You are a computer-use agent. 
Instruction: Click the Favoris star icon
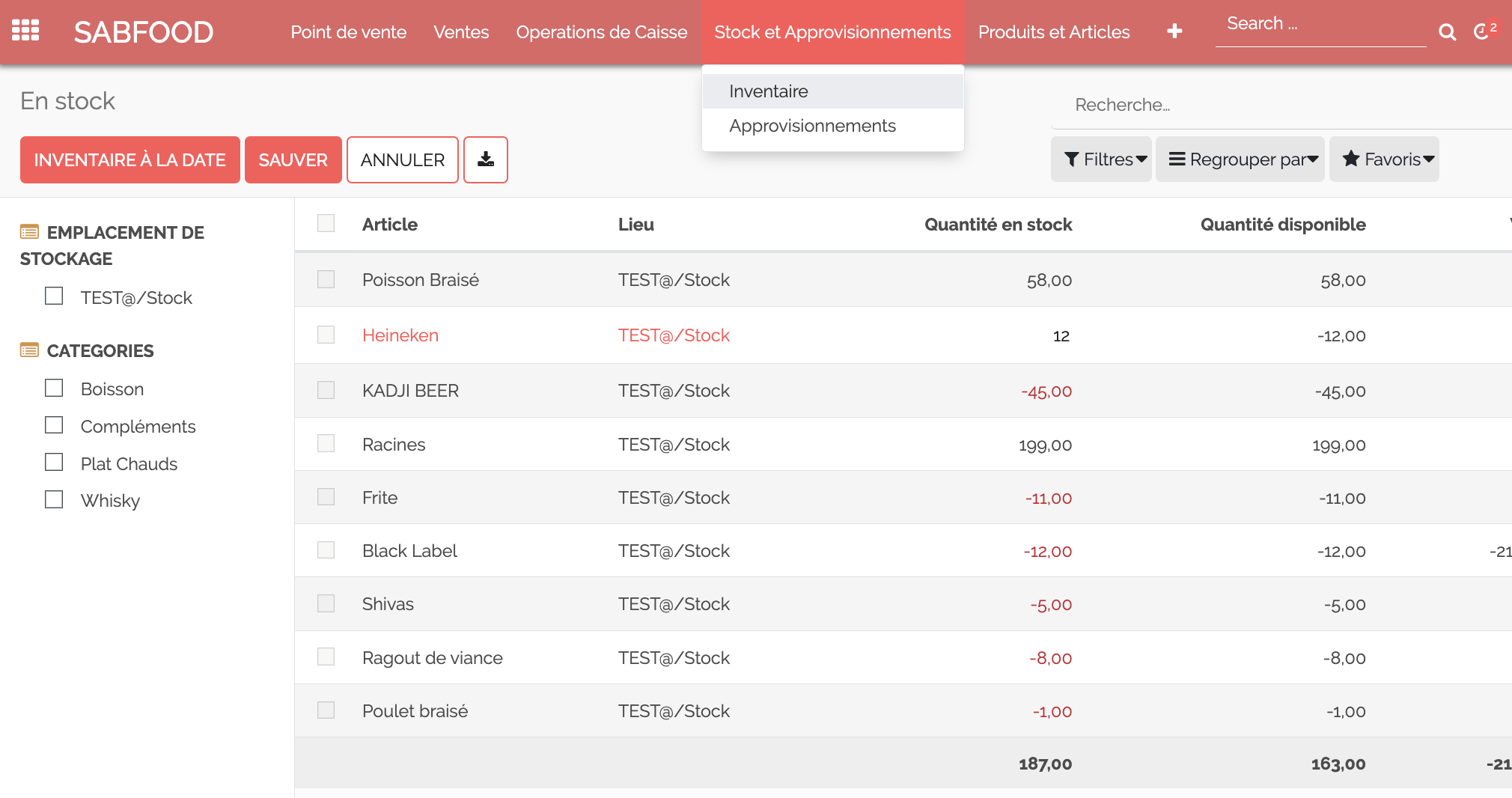tap(1350, 159)
